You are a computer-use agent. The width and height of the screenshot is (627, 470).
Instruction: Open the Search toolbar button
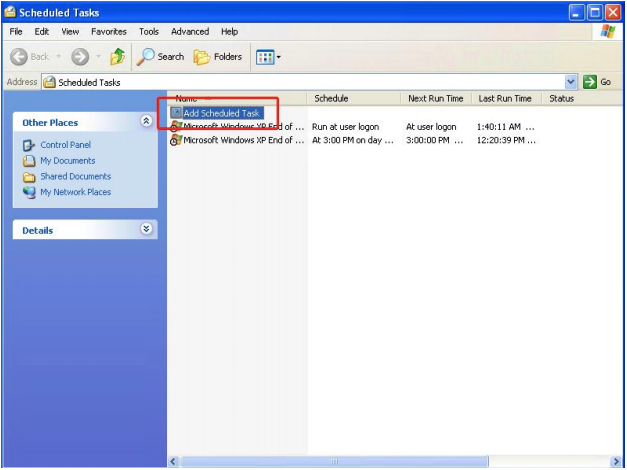coord(161,57)
